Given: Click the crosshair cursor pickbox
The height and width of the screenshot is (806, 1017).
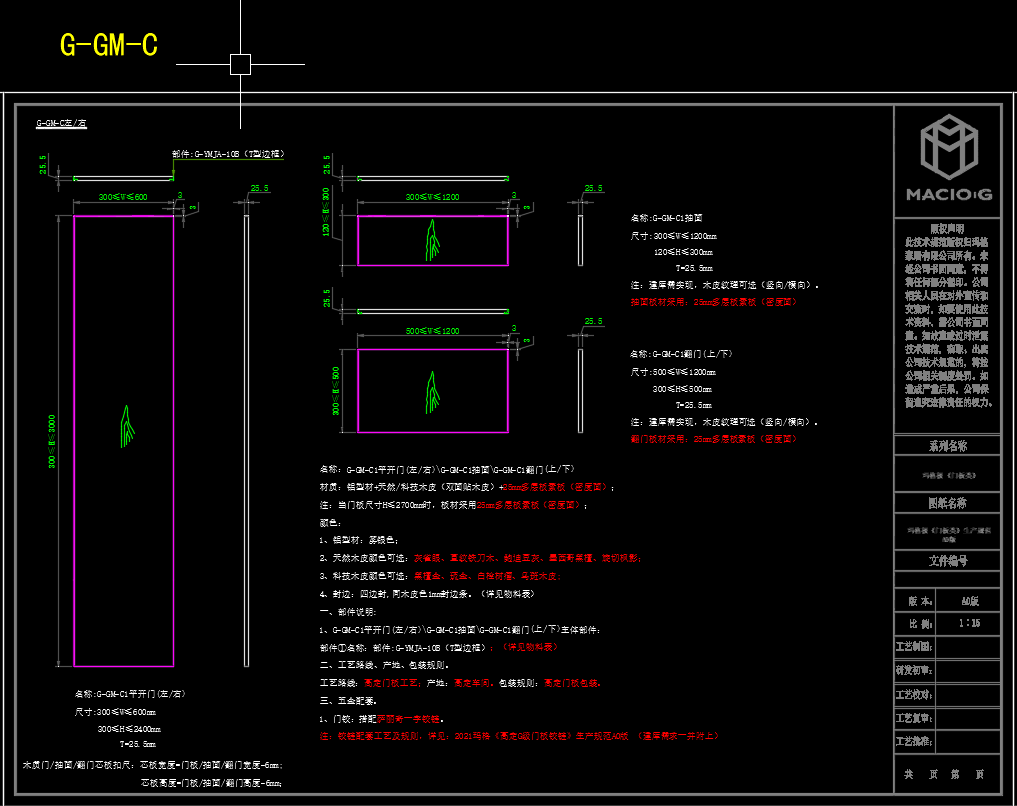Looking at the screenshot, I should tap(240, 65).
